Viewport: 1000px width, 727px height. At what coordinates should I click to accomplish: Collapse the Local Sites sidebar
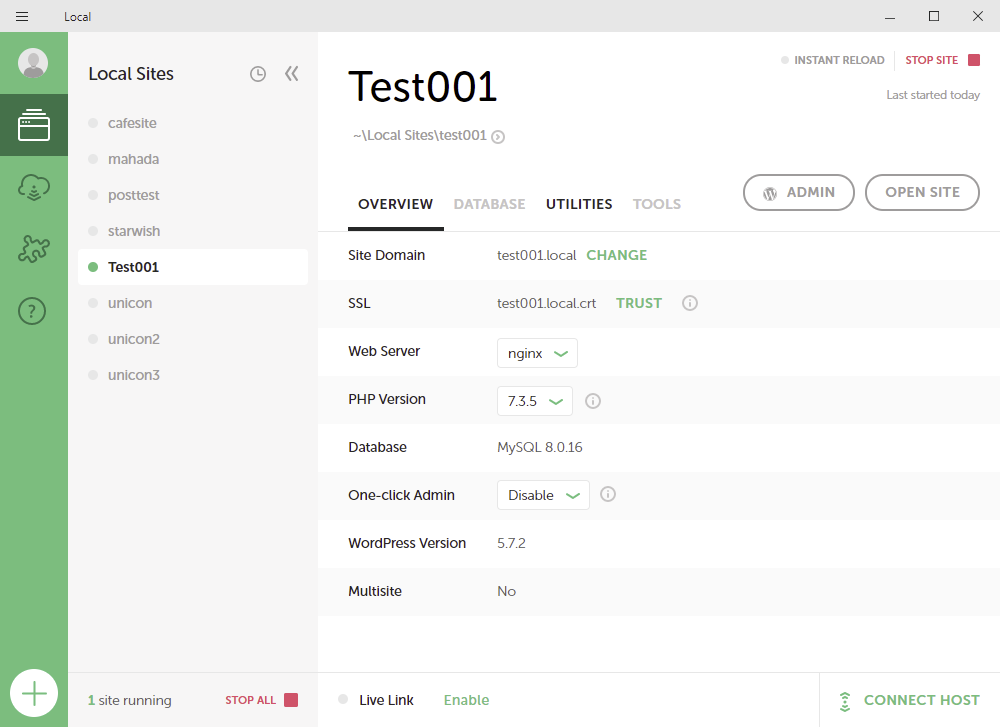pyautogui.click(x=291, y=74)
